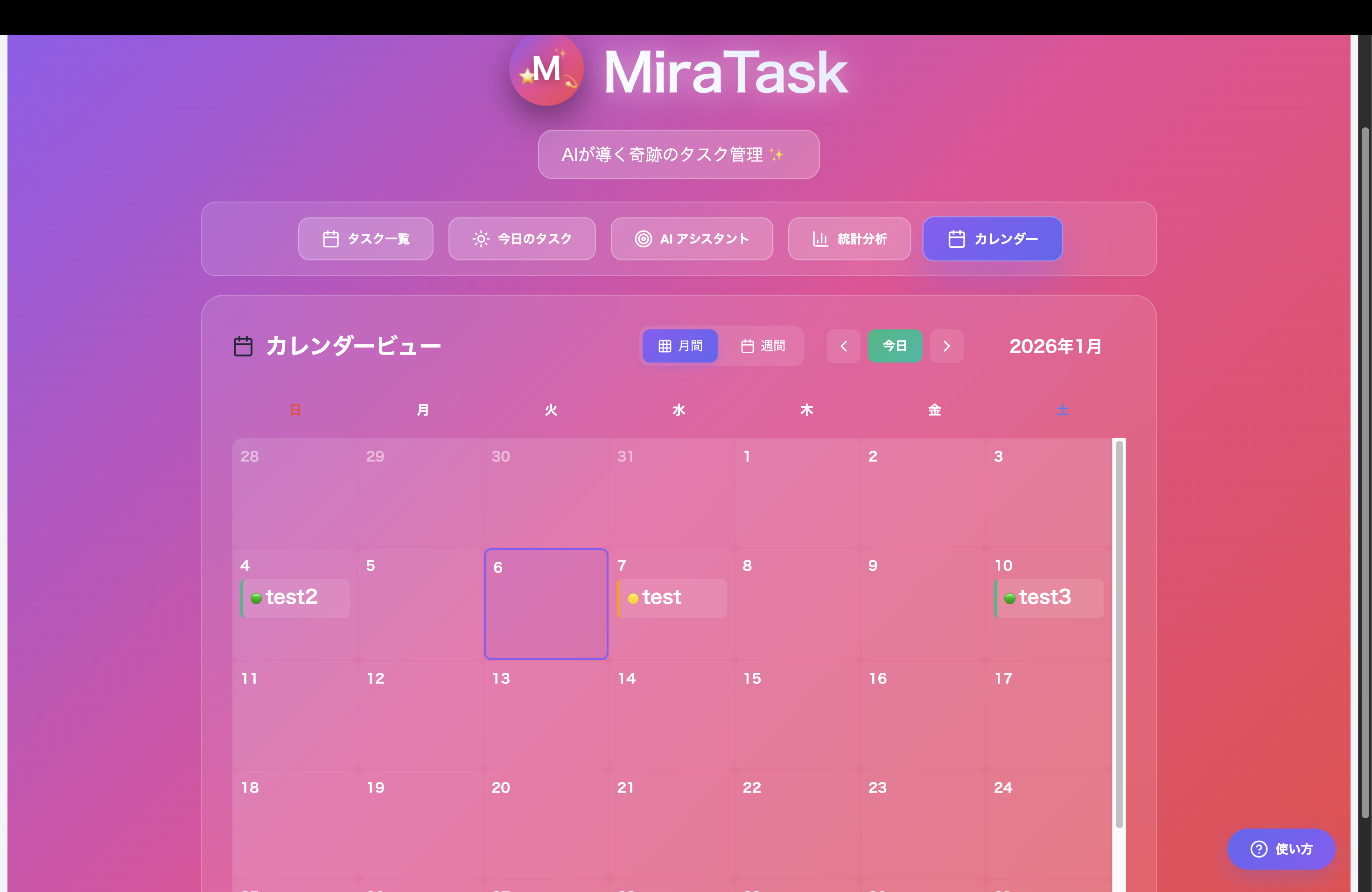Click the green dot on test3
1372x892 pixels.
pyautogui.click(x=1009, y=599)
